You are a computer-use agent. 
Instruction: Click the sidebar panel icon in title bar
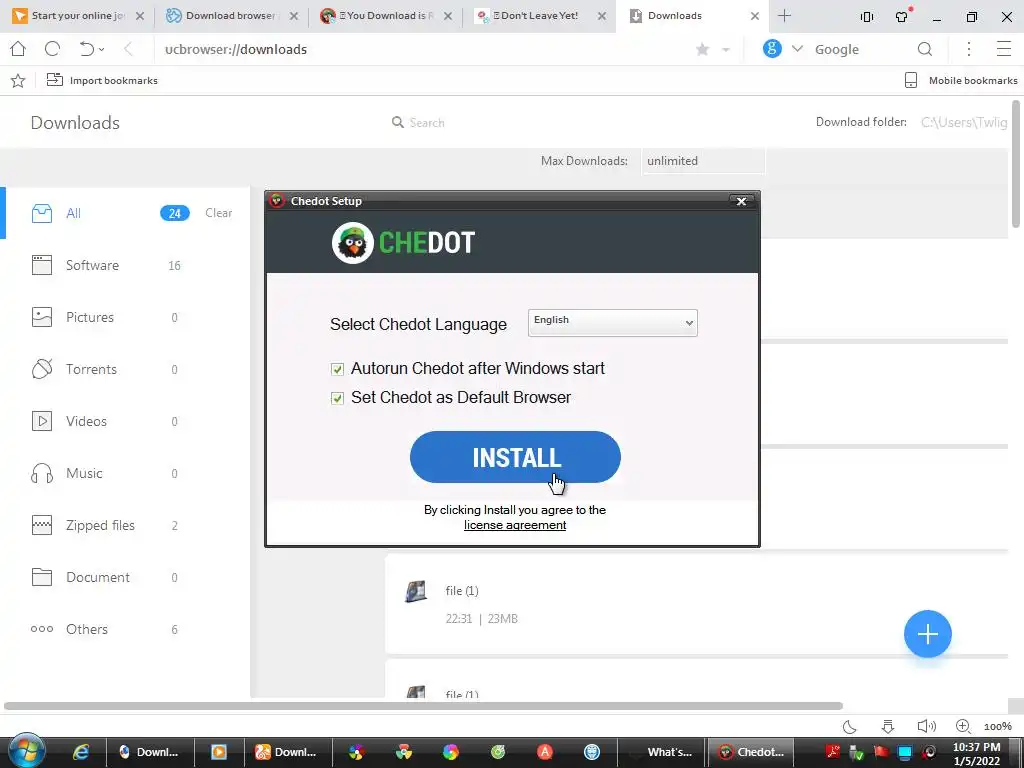(x=867, y=17)
